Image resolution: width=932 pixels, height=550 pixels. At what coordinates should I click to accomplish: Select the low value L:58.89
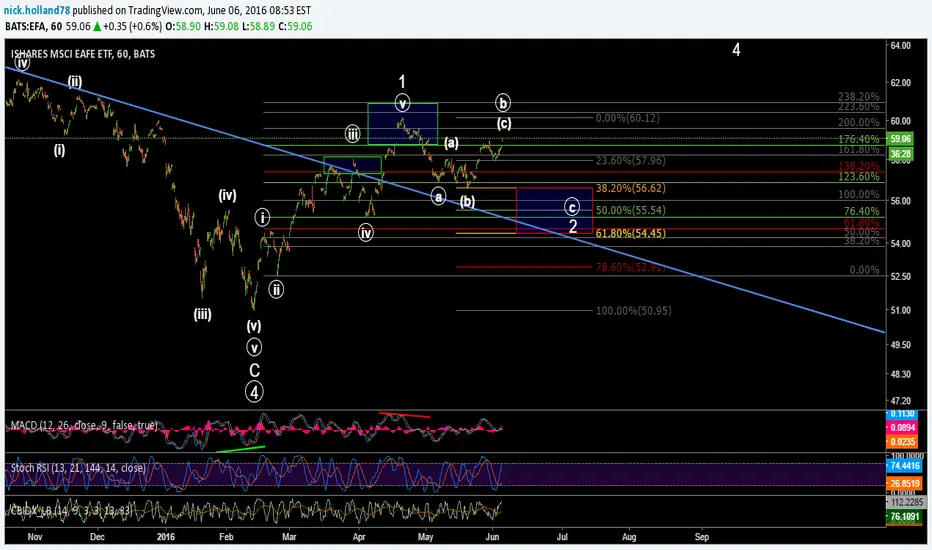(258, 26)
